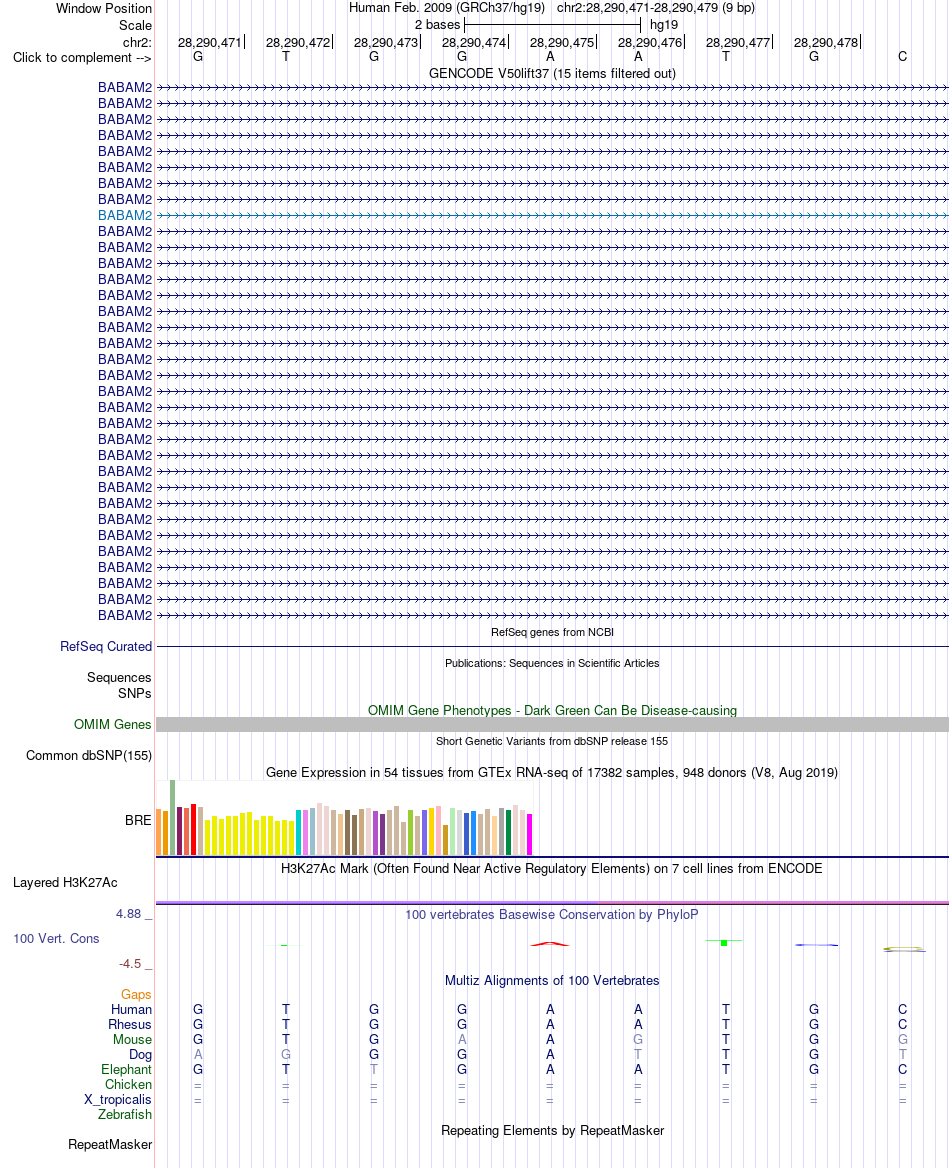The width and height of the screenshot is (950, 1168).
Task: Click the 'Click to complement -->' label
Action: coord(82,57)
